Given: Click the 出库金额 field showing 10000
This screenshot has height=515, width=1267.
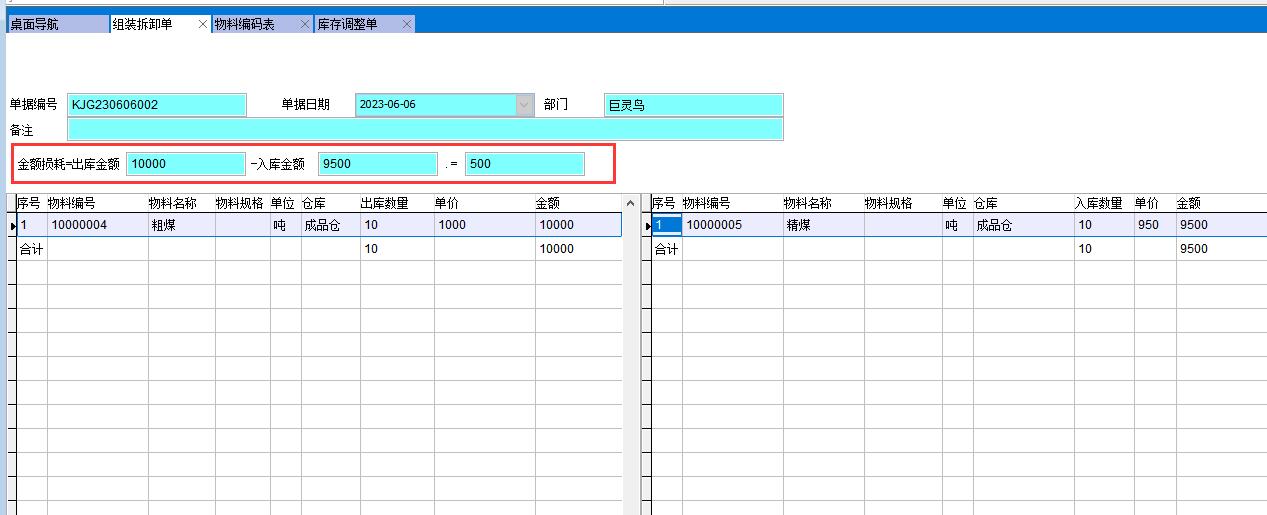Looking at the screenshot, I should click(x=185, y=164).
